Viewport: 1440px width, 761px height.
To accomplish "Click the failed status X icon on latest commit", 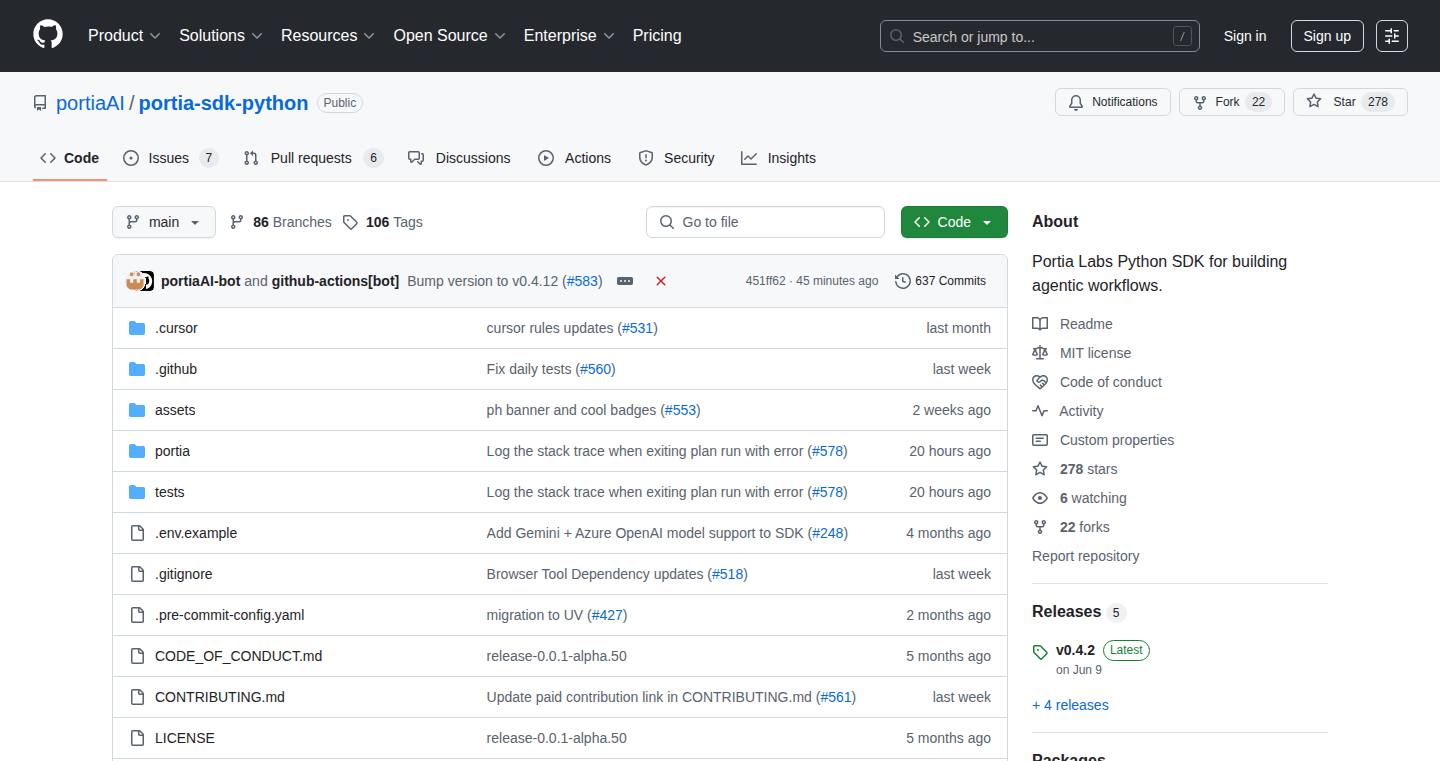I will pyautogui.click(x=661, y=281).
